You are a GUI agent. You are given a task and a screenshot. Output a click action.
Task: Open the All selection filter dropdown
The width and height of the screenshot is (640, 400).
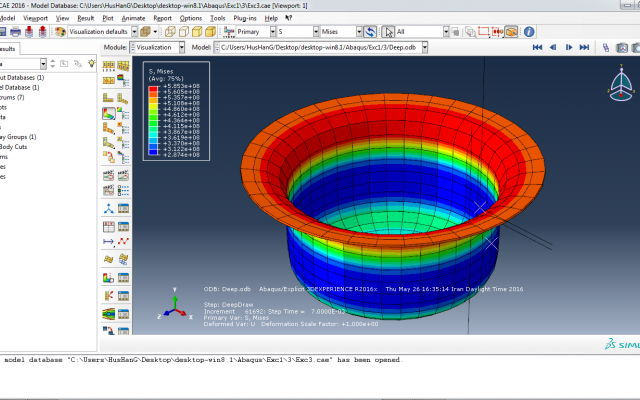coord(446,31)
